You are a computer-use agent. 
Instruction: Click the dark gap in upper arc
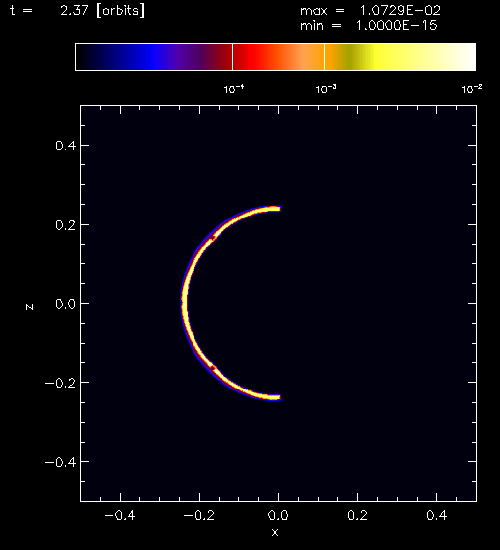pyautogui.click(x=212, y=238)
